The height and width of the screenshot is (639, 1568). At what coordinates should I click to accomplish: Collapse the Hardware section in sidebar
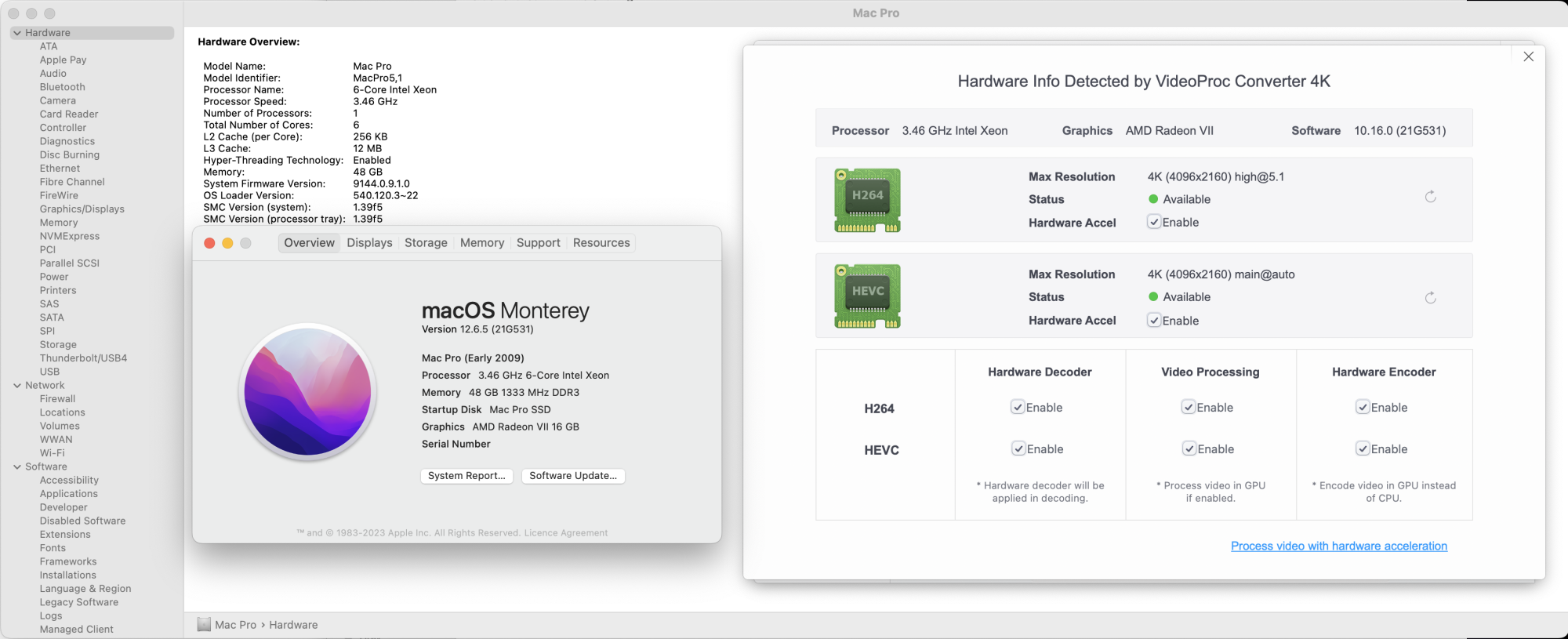pyautogui.click(x=17, y=33)
